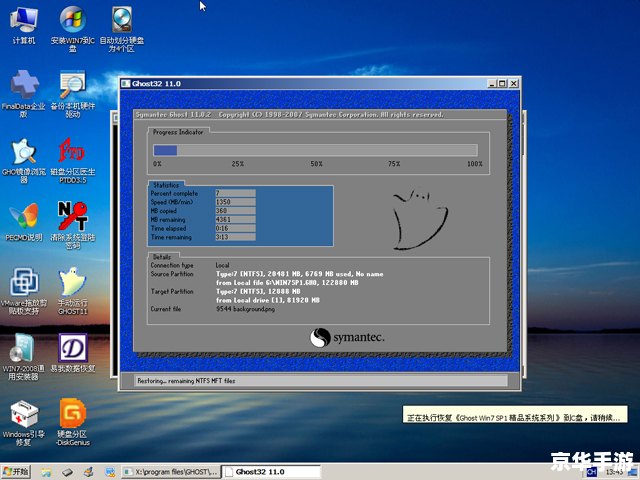This screenshot has height=480, width=640.
Task: Click the MB copied value 360
Action: 236,211
